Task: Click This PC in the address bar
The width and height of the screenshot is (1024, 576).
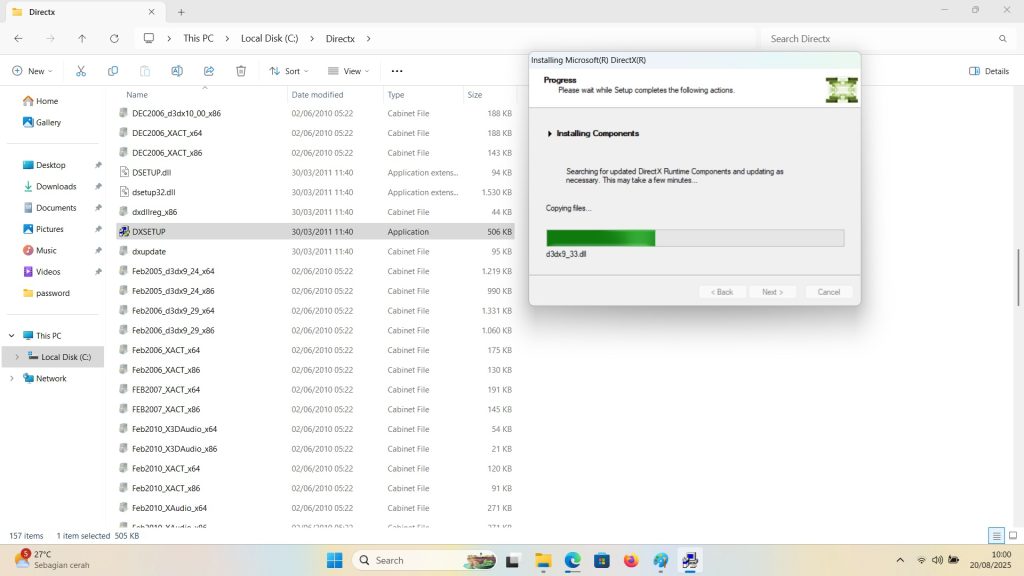Action: 198,39
